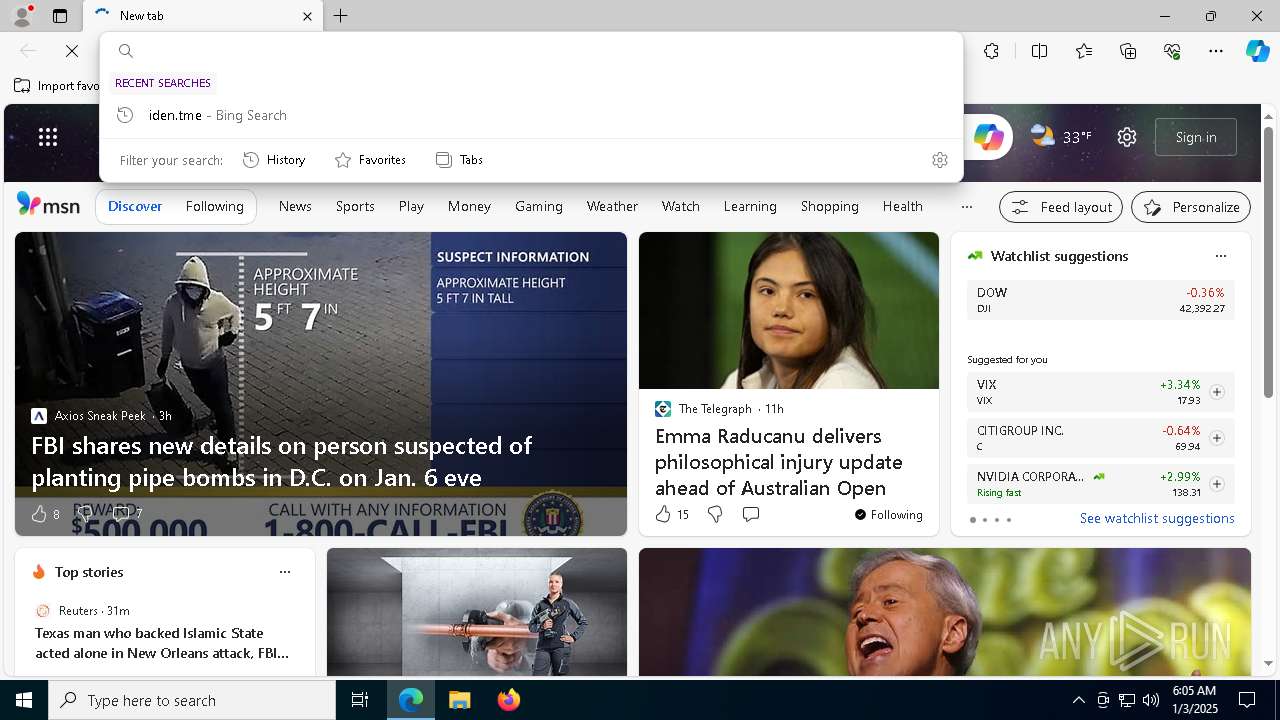The height and width of the screenshot is (720, 1280).
Task: Open the Watch menu item
Action: coord(680,206)
